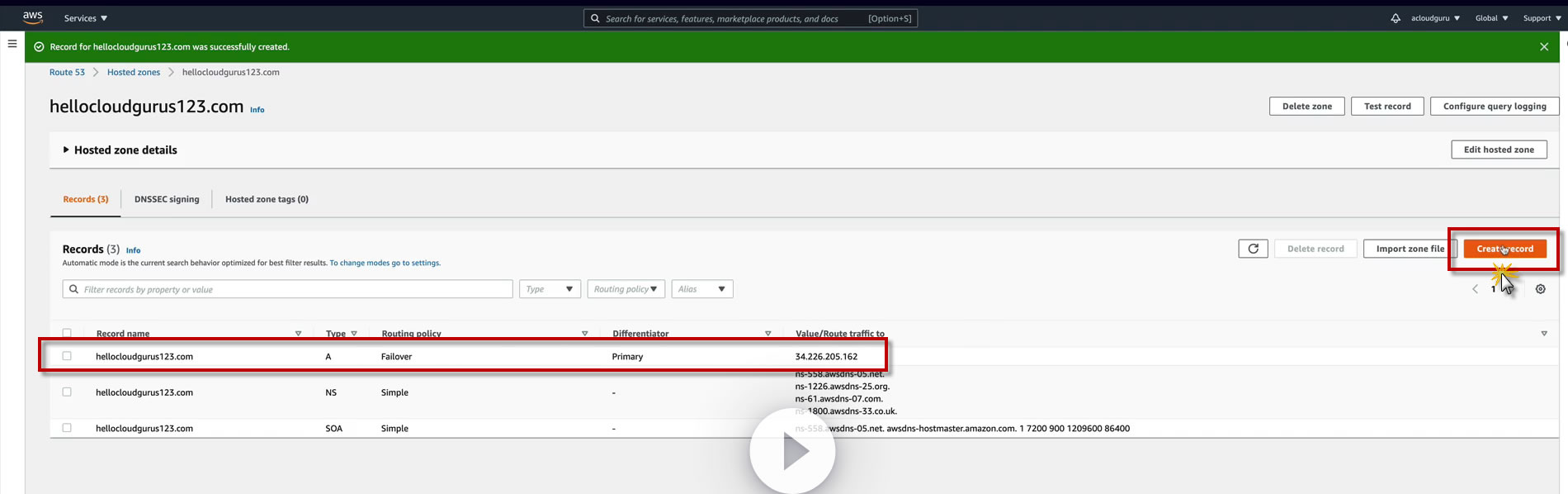Viewport: 1568px width, 494px height.
Task: Click ns-1226.awsdns-25.org. value
Action: (843, 387)
